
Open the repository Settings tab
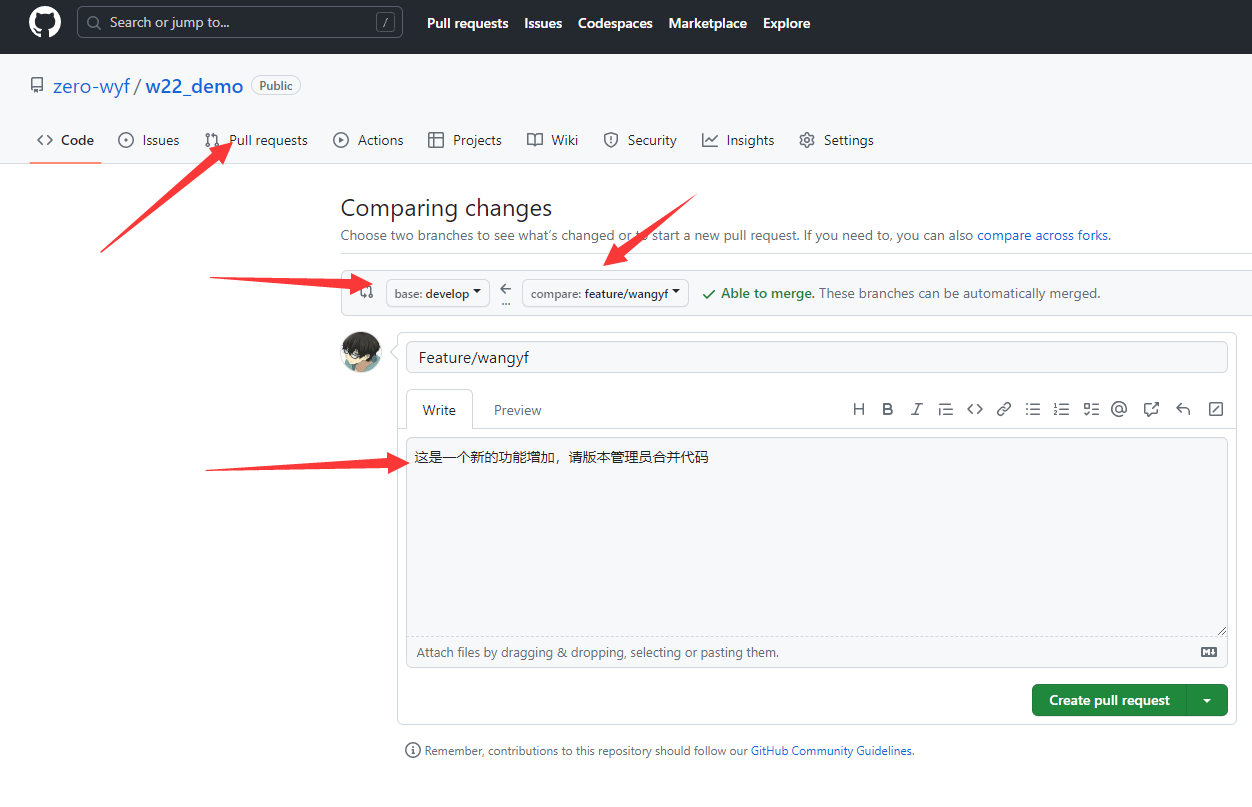[x=836, y=140]
